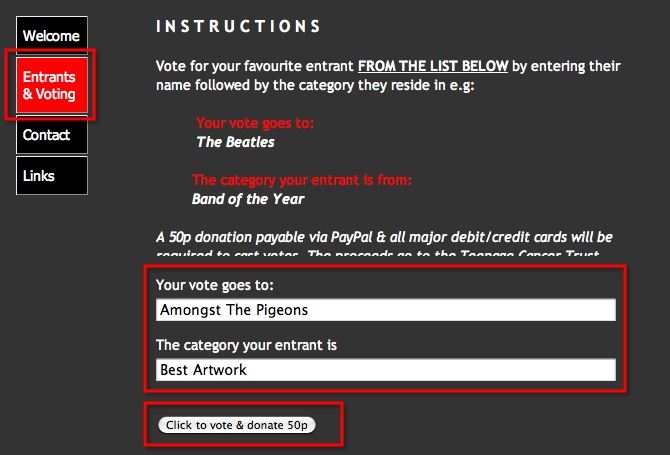Screen dimensions: 670x455
Task: Click the INSTRUCTIONS heading
Action: 239,26
